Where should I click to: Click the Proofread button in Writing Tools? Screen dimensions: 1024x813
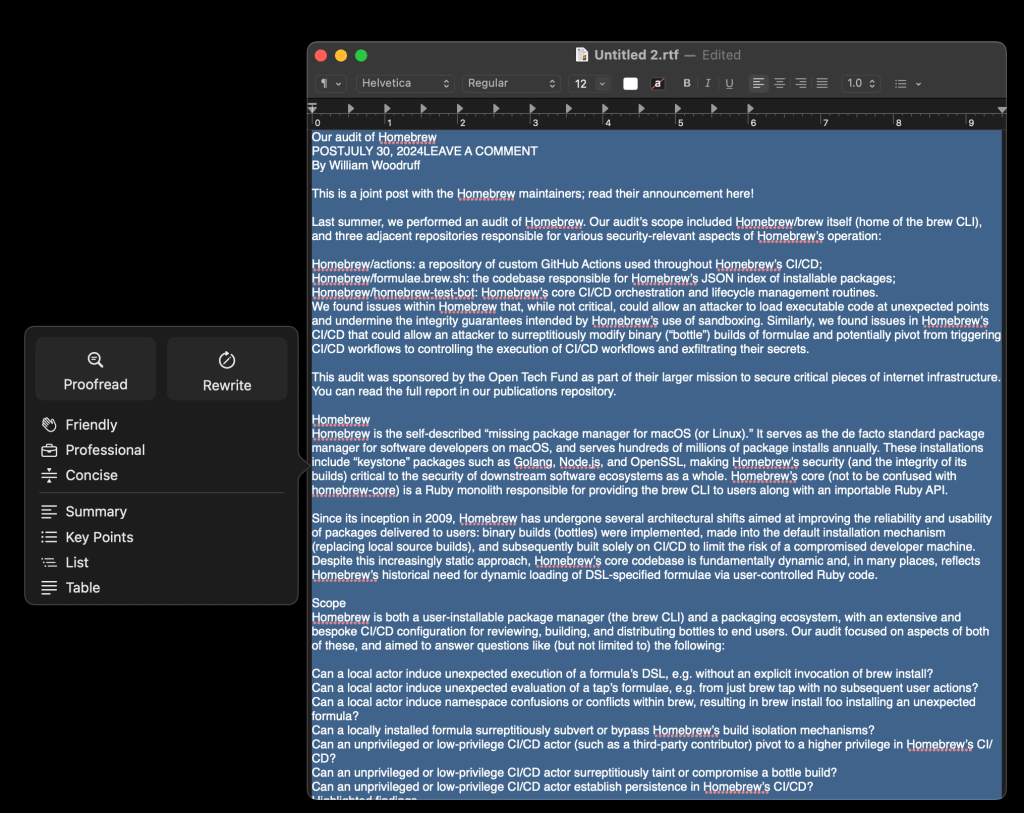pos(95,370)
